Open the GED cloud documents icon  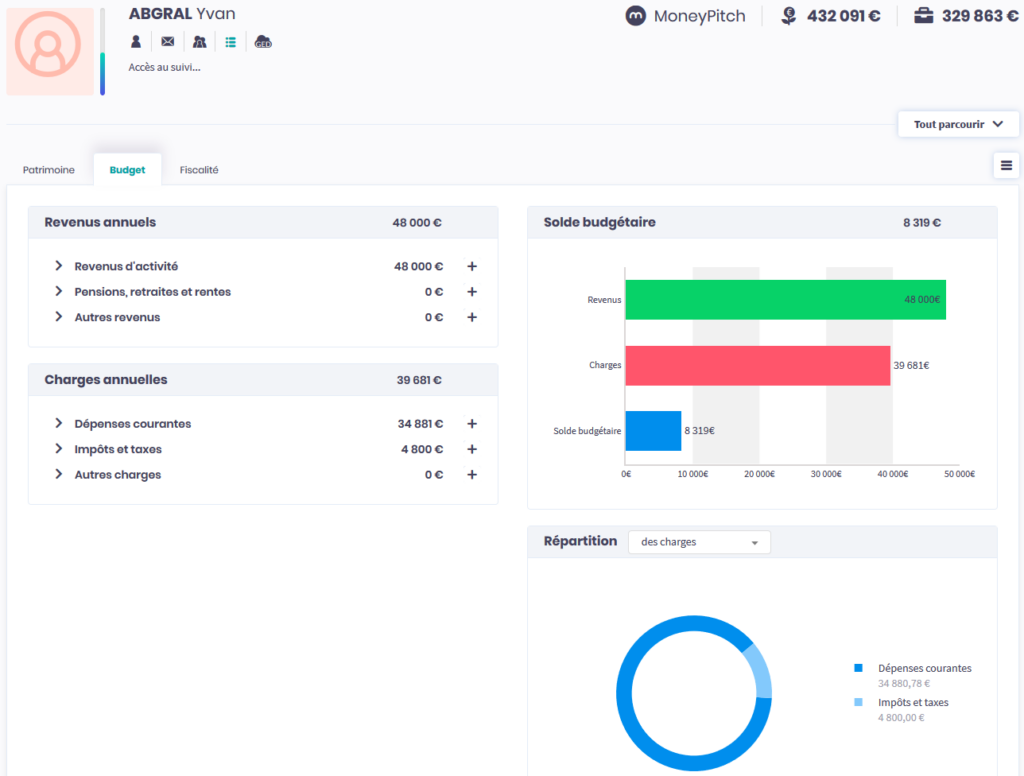263,42
